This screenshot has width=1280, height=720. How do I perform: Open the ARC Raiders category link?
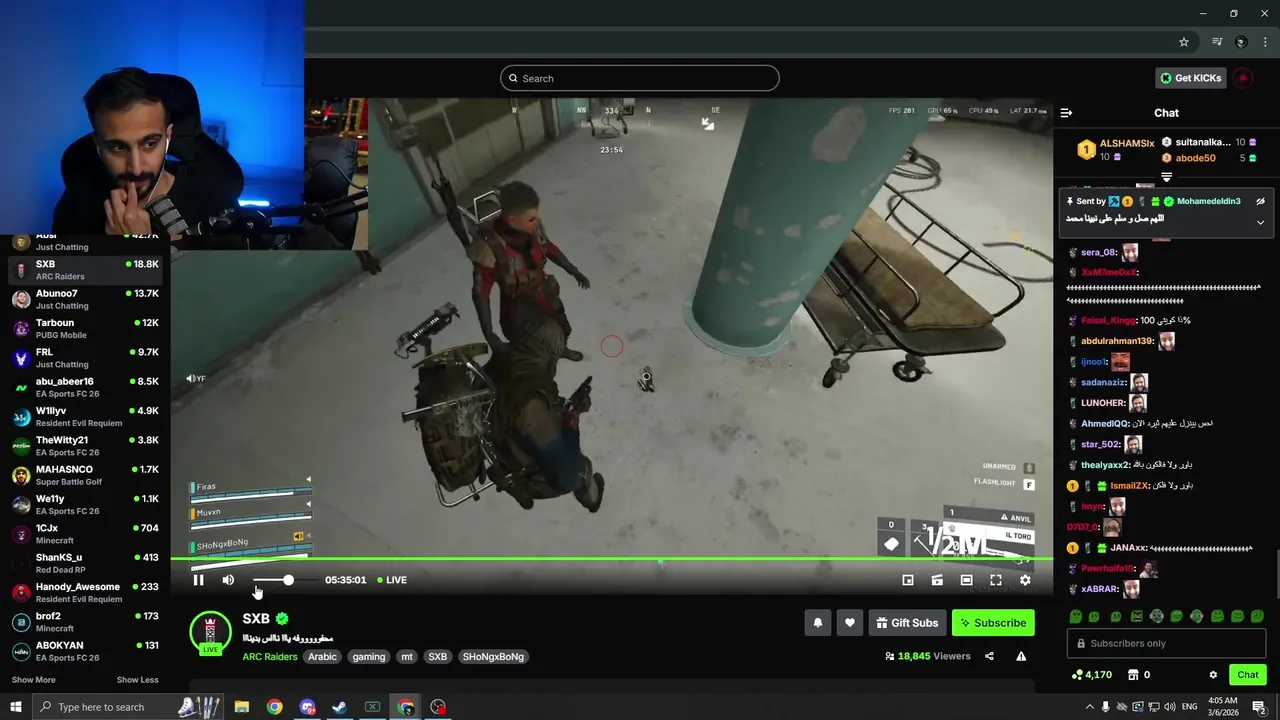[x=270, y=657]
